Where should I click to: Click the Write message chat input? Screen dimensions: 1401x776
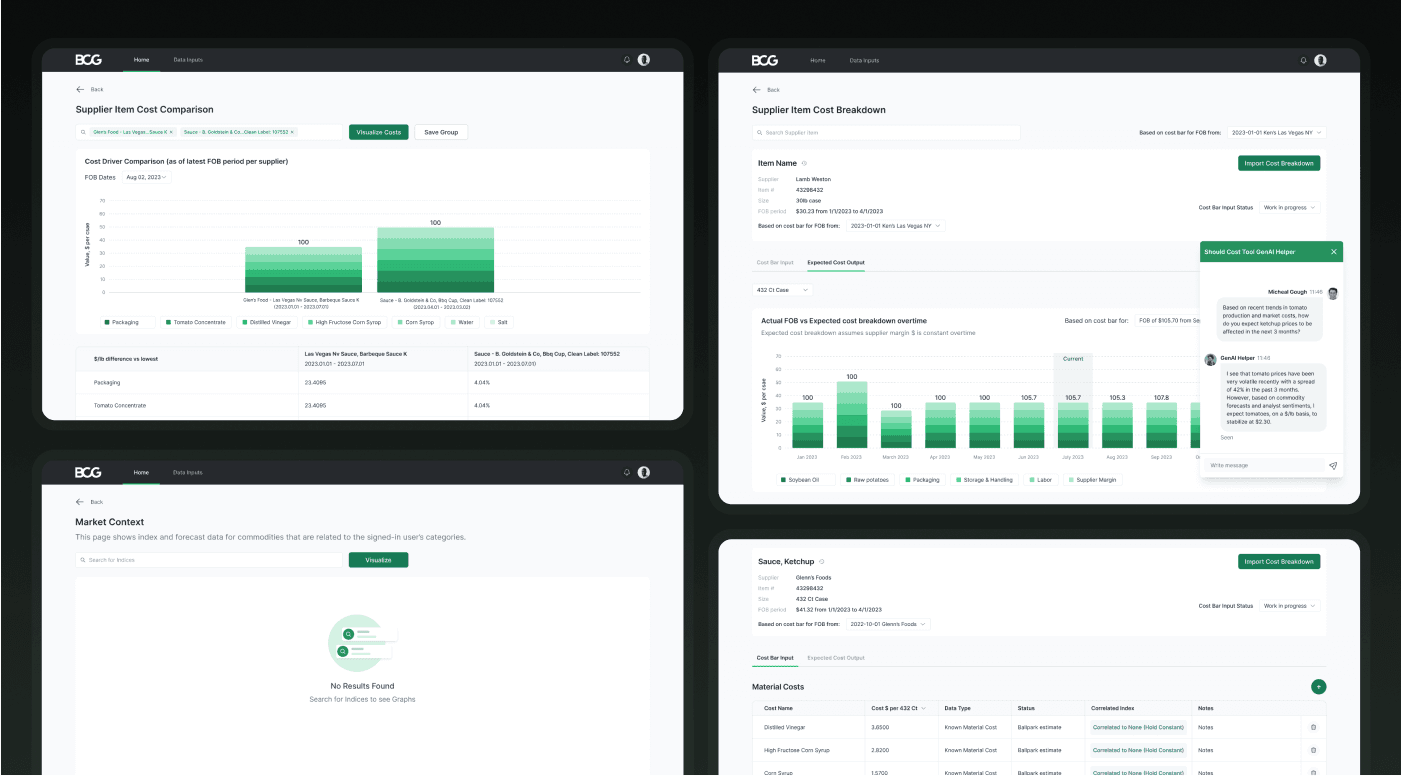coord(1264,465)
